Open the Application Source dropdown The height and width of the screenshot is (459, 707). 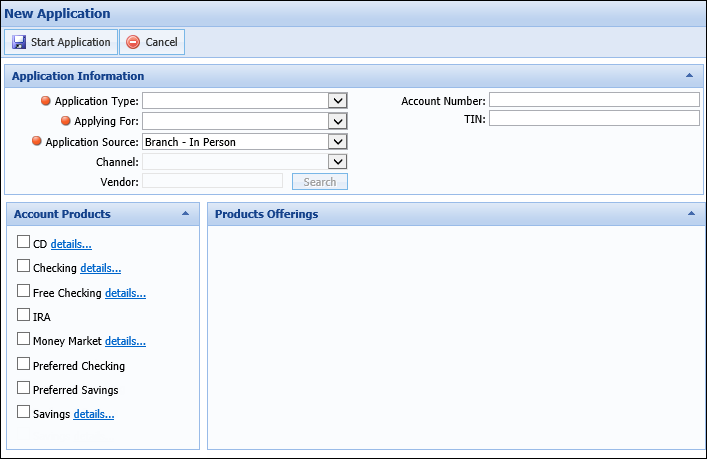pyautogui.click(x=338, y=142)
